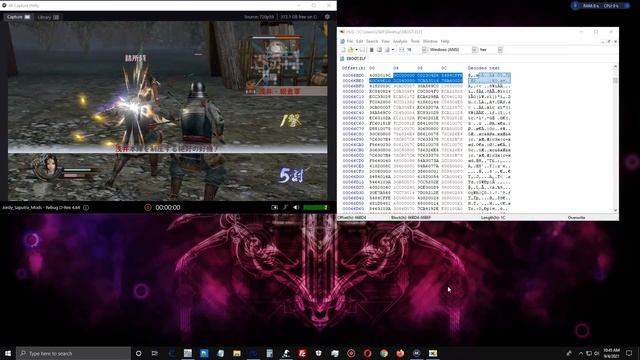This screenshot has width=640, height=360.
Task: Click the game preview video area
Action: coord(167,111)
